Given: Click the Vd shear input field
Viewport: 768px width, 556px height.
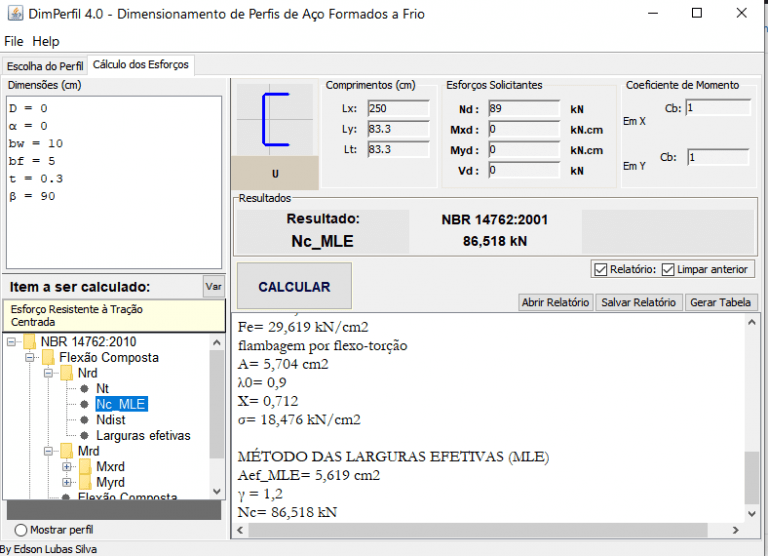Looking at the screenshot, I should coord(524,170).
